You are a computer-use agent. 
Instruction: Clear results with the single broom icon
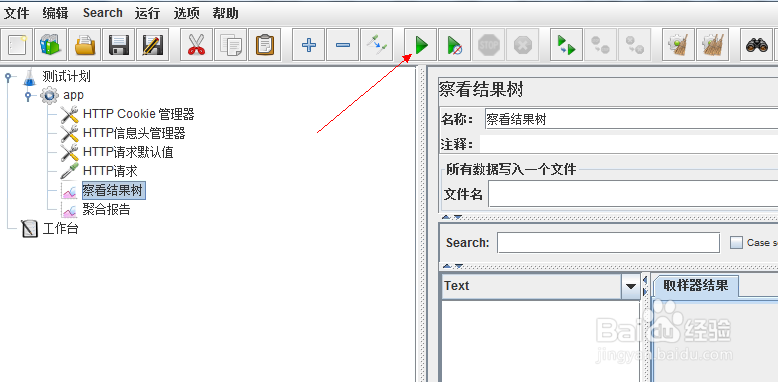(x=678, y=45)
